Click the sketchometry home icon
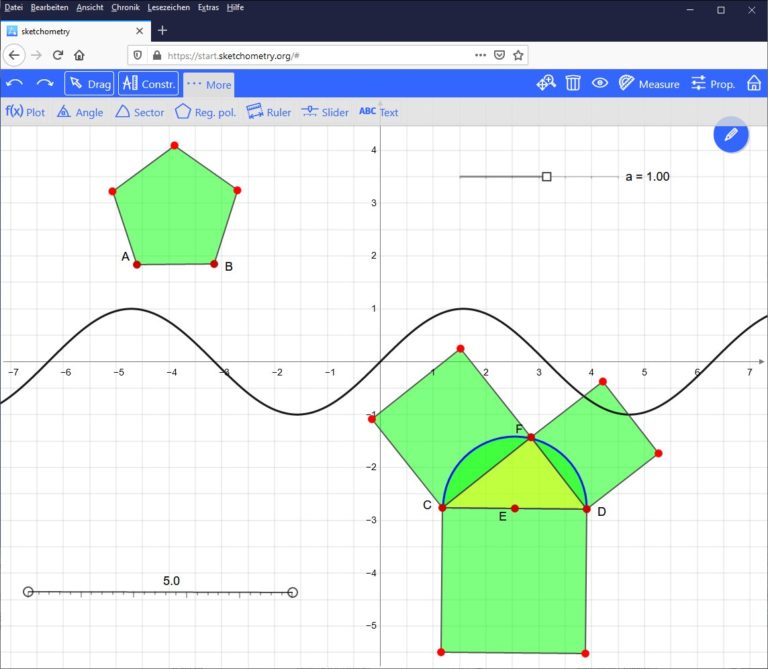The width and height of the screenshot is (768, 669). [x=754, y=84]
